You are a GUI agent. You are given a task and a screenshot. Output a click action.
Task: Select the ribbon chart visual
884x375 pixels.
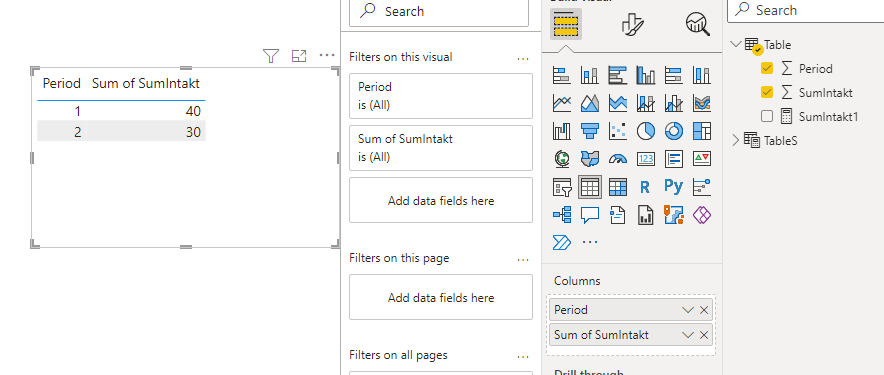pyautogui.click(x=702, y=103)
